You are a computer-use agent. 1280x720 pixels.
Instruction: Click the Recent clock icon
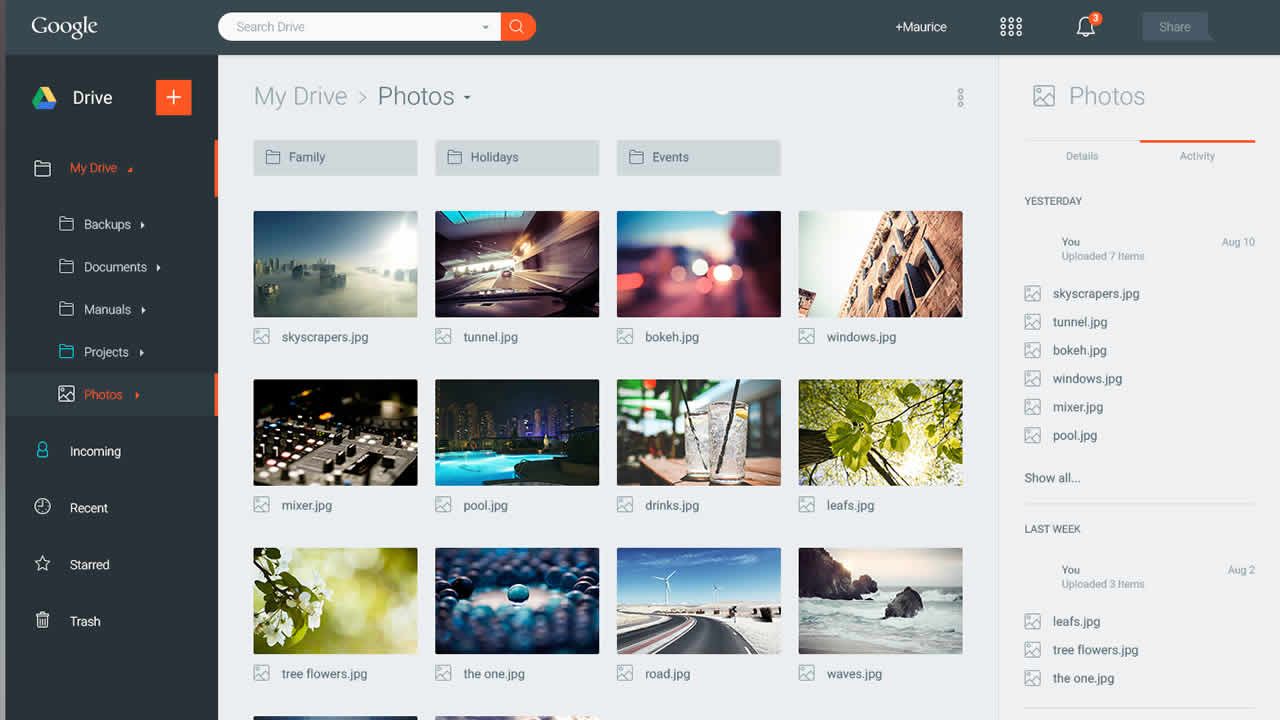pyautogui.click(x=42, y=507)
